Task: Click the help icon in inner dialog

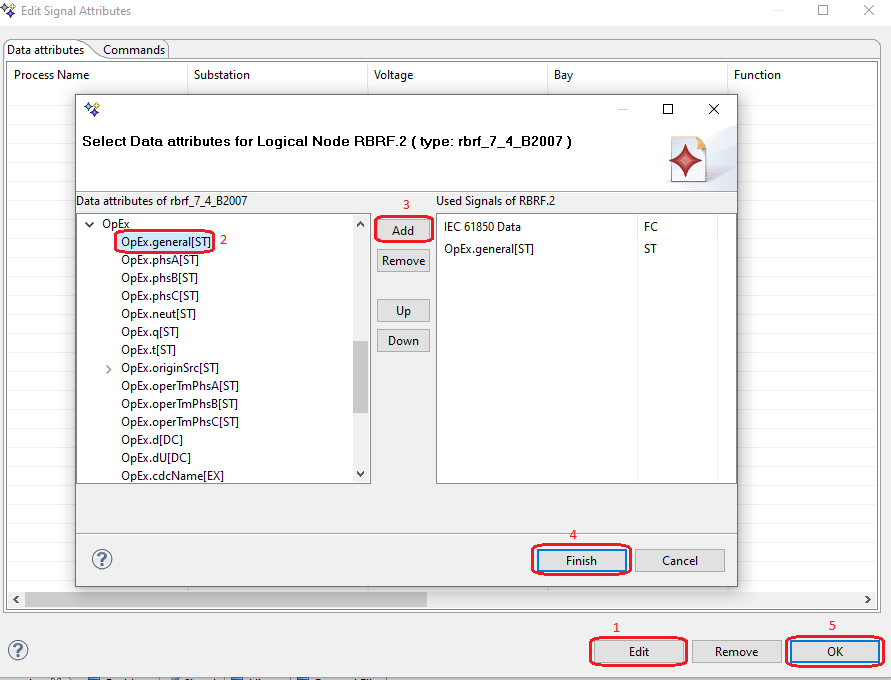Action: pos(102,559)
